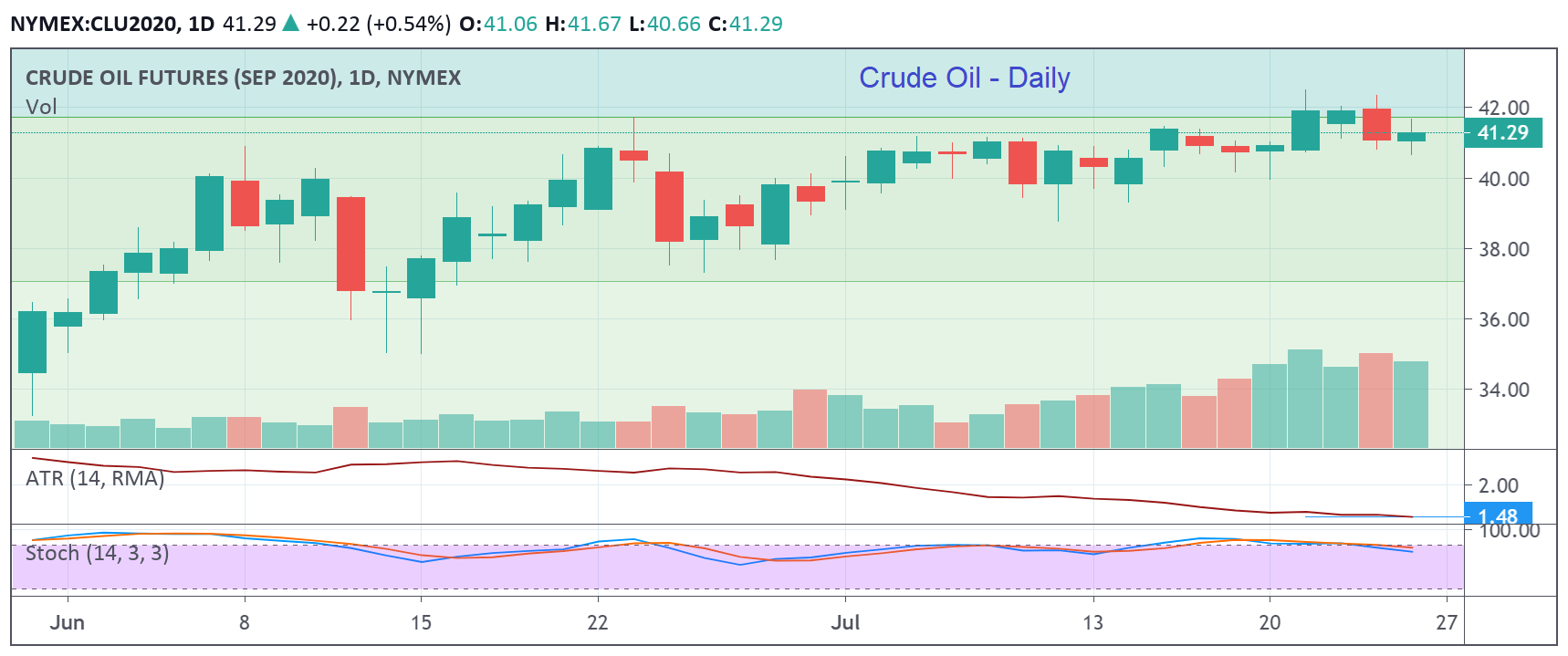The height and width of the screenshot is (656, 1568).
Task: Click the green up-triangle beside 41.29
Action: point(291,24)
